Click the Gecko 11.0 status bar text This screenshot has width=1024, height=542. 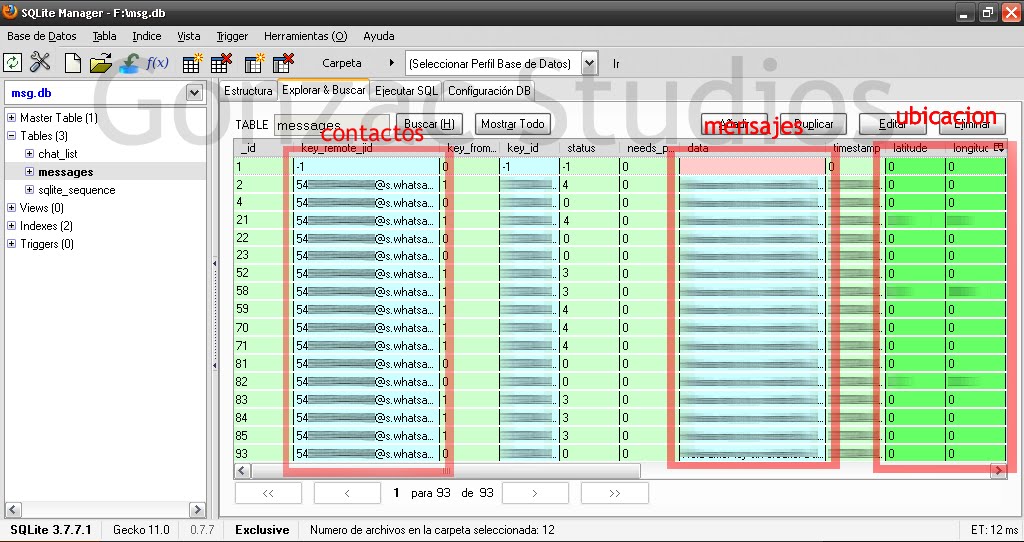(x=141, y=530)
